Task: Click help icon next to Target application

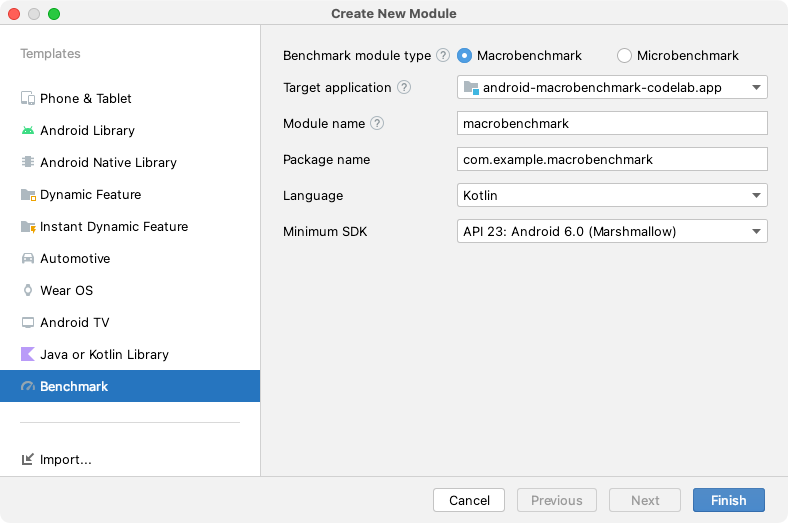Action: click(x=404, y=88)
